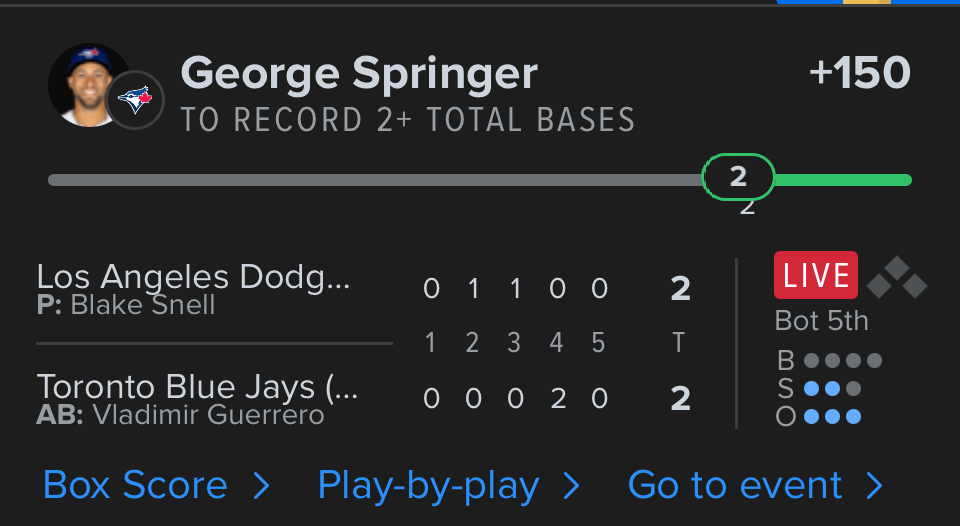Select the Toronto Blue Jays team row
This screenshot has width=960, height=526.
pos(197,398)
